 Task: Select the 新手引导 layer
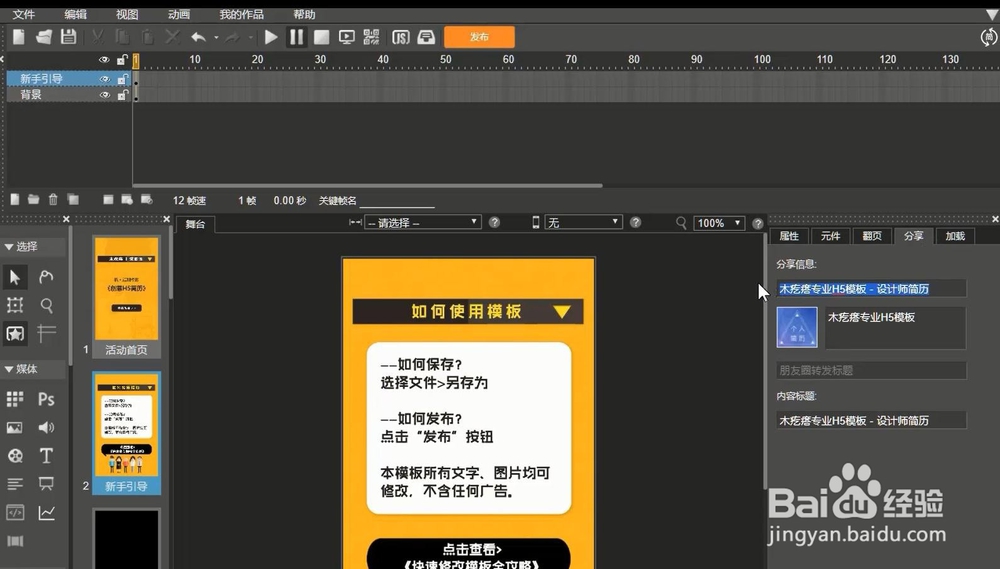tap(41, 79)
